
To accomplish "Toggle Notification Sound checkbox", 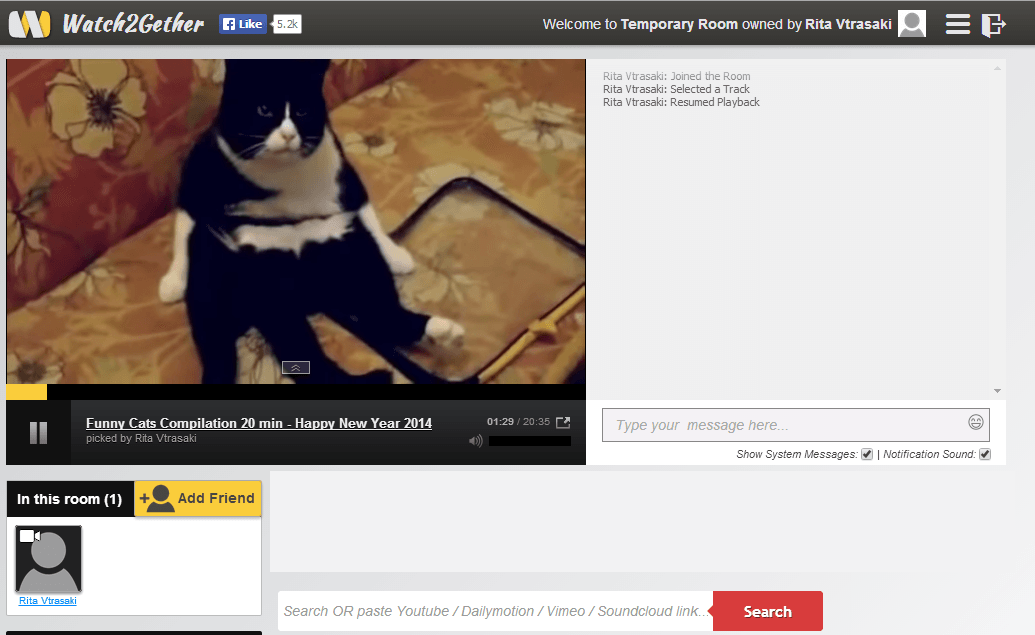I will tap(985, 454).
